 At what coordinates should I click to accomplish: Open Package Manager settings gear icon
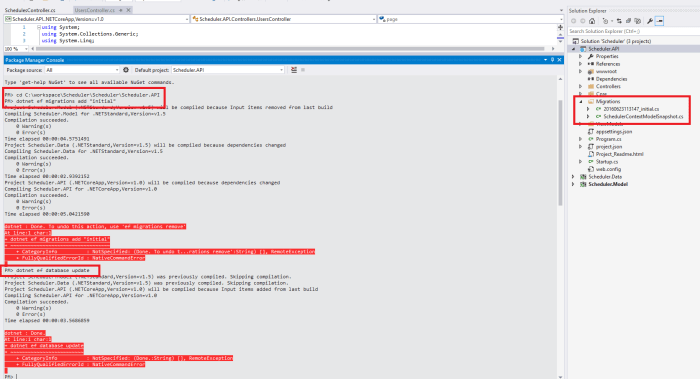[x=126, y=70]
